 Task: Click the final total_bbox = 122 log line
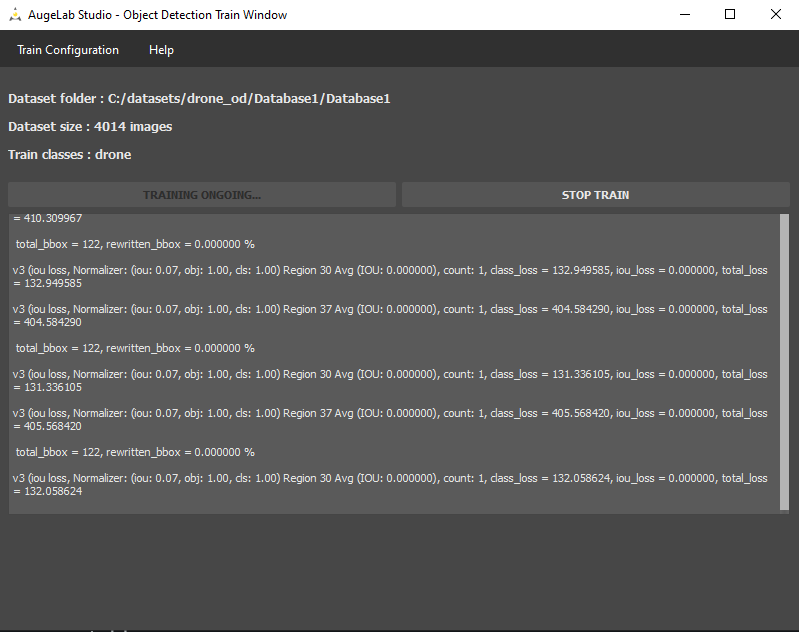pos(135,452)
